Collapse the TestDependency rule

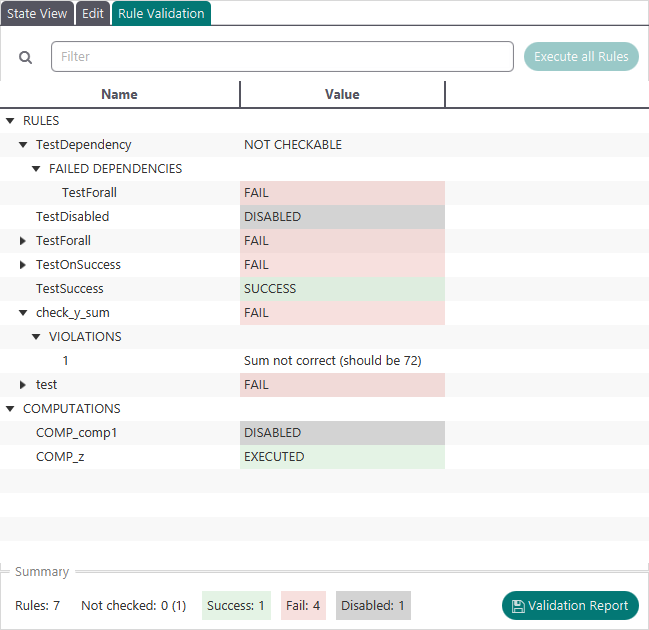(x=23, y=145)
